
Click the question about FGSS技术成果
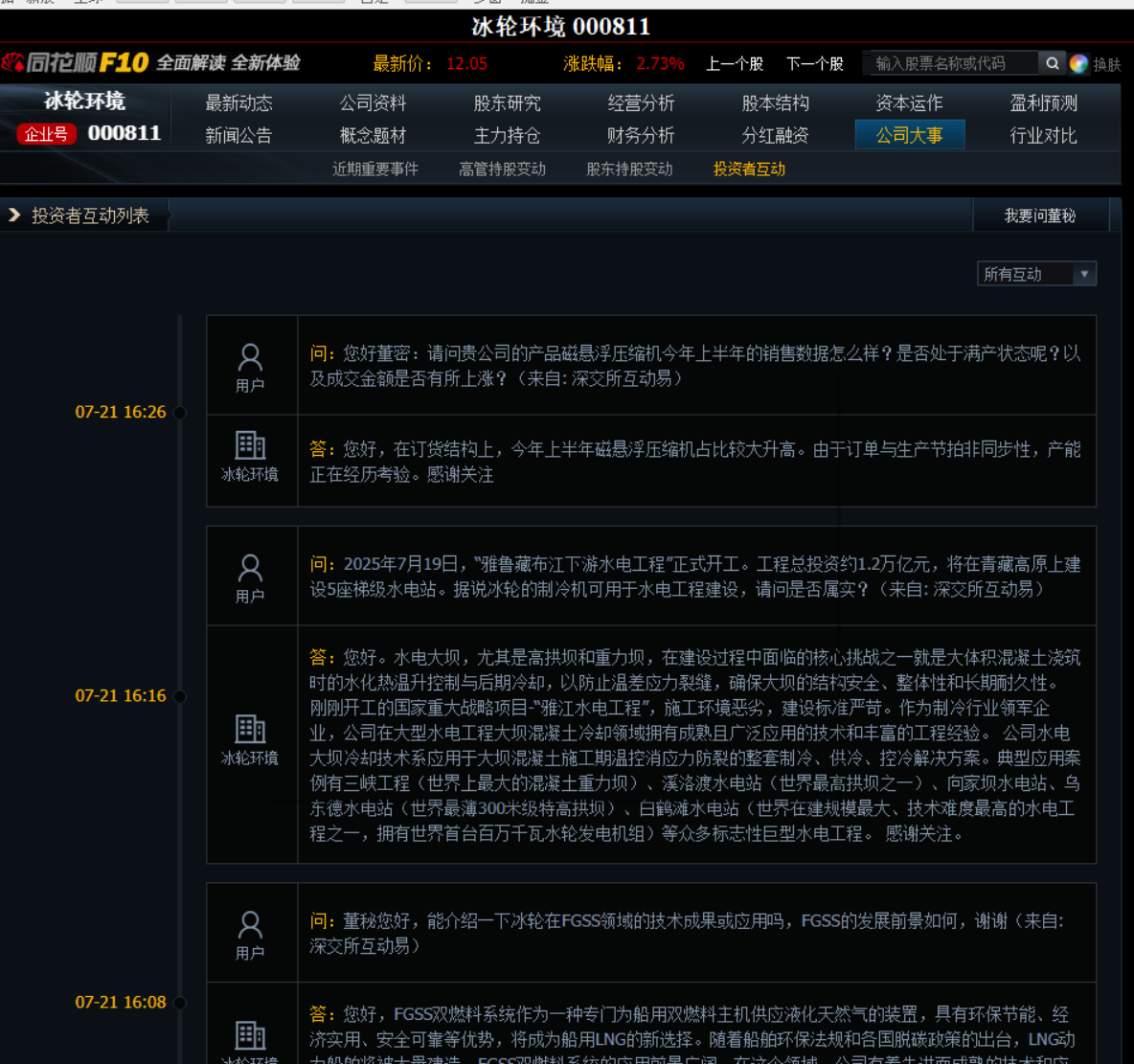pos(687,933)
